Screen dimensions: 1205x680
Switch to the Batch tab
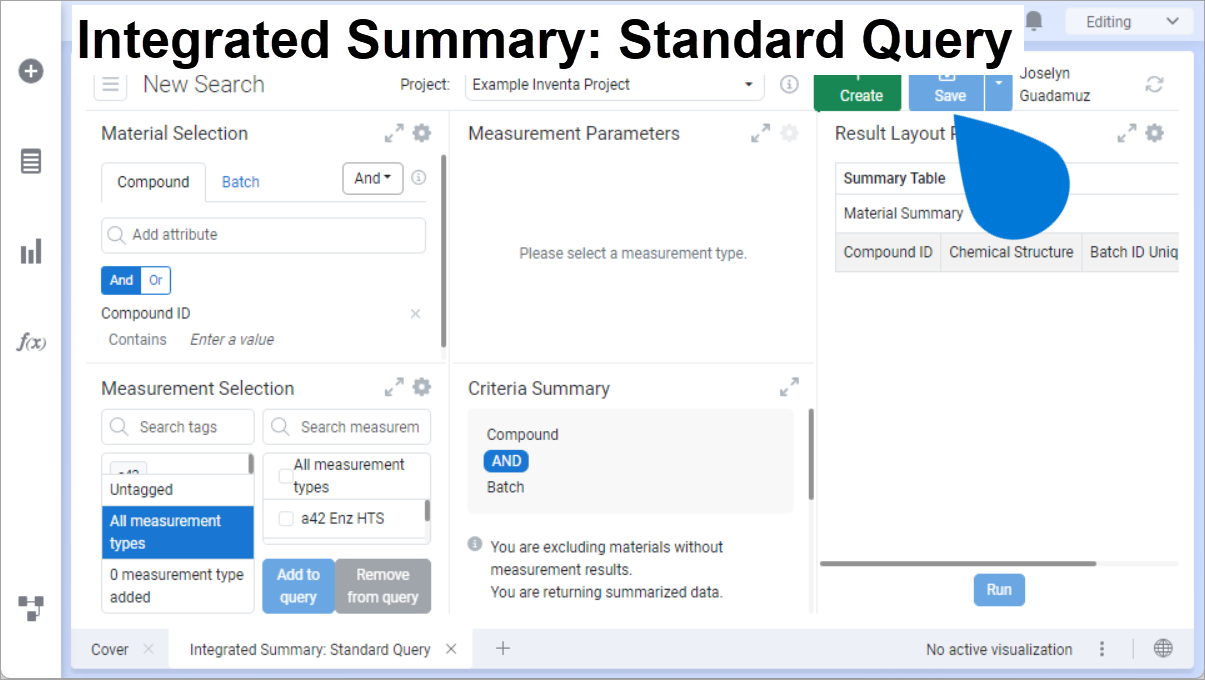click(240, 182)
